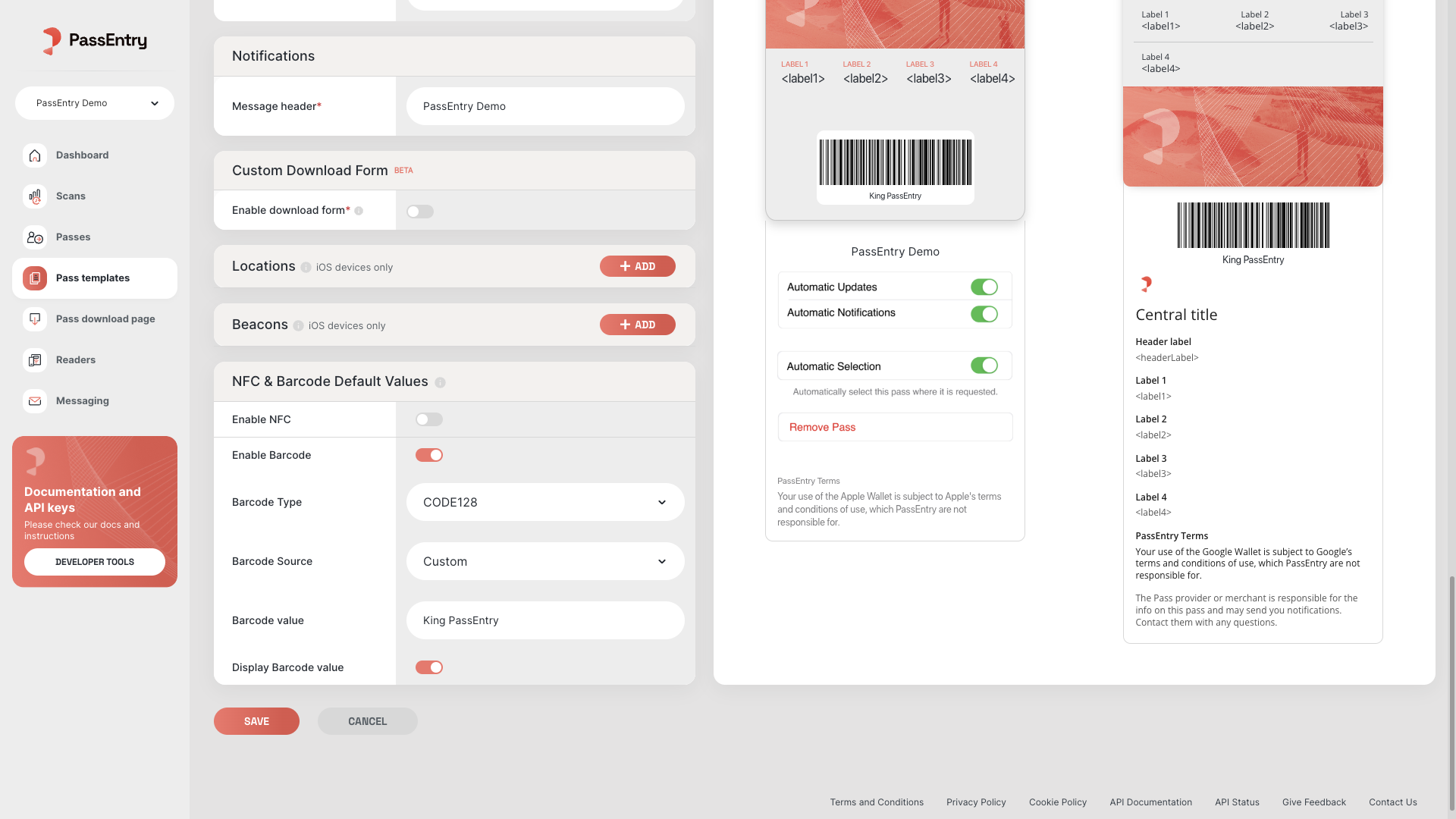The width and height of the screenshot is (1456, 819).
Task: Open the PassEntry Demo account dropdown
Action: (95, 103)
